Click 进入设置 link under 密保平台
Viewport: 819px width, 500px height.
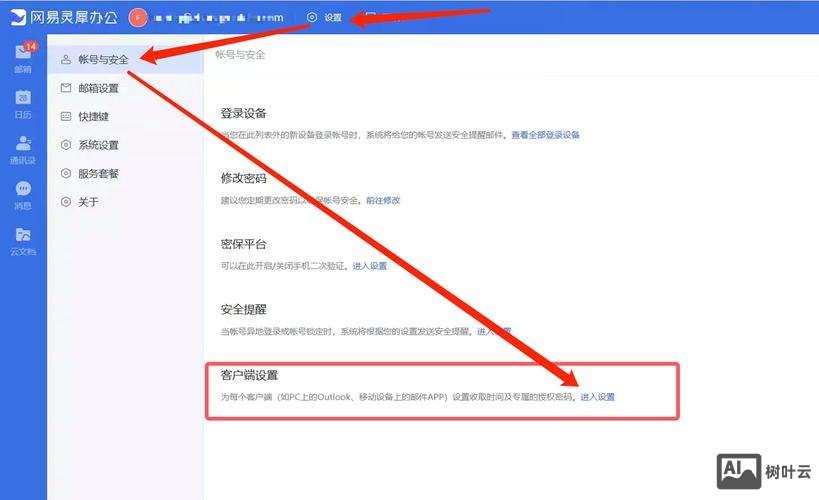370,266
